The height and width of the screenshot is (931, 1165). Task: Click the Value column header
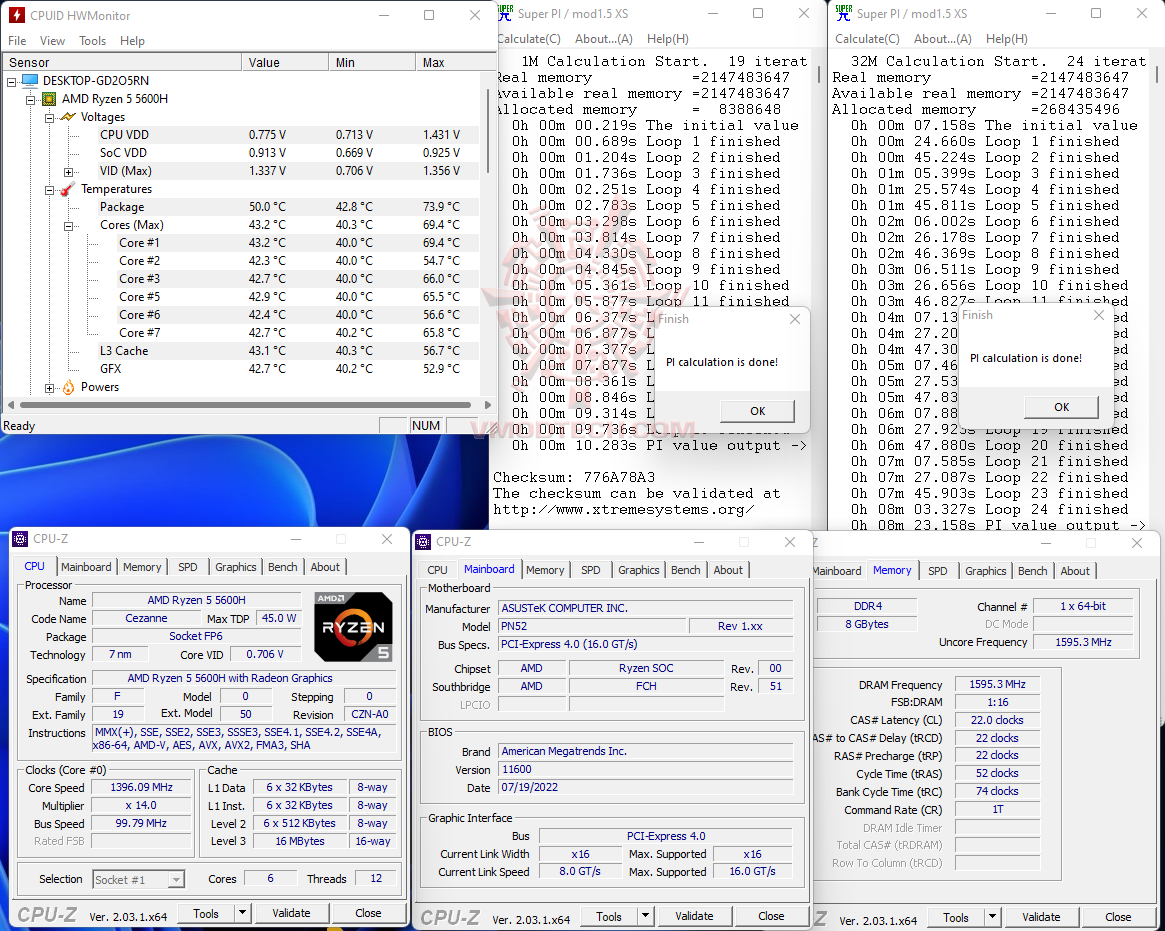[x=285, y=62]
